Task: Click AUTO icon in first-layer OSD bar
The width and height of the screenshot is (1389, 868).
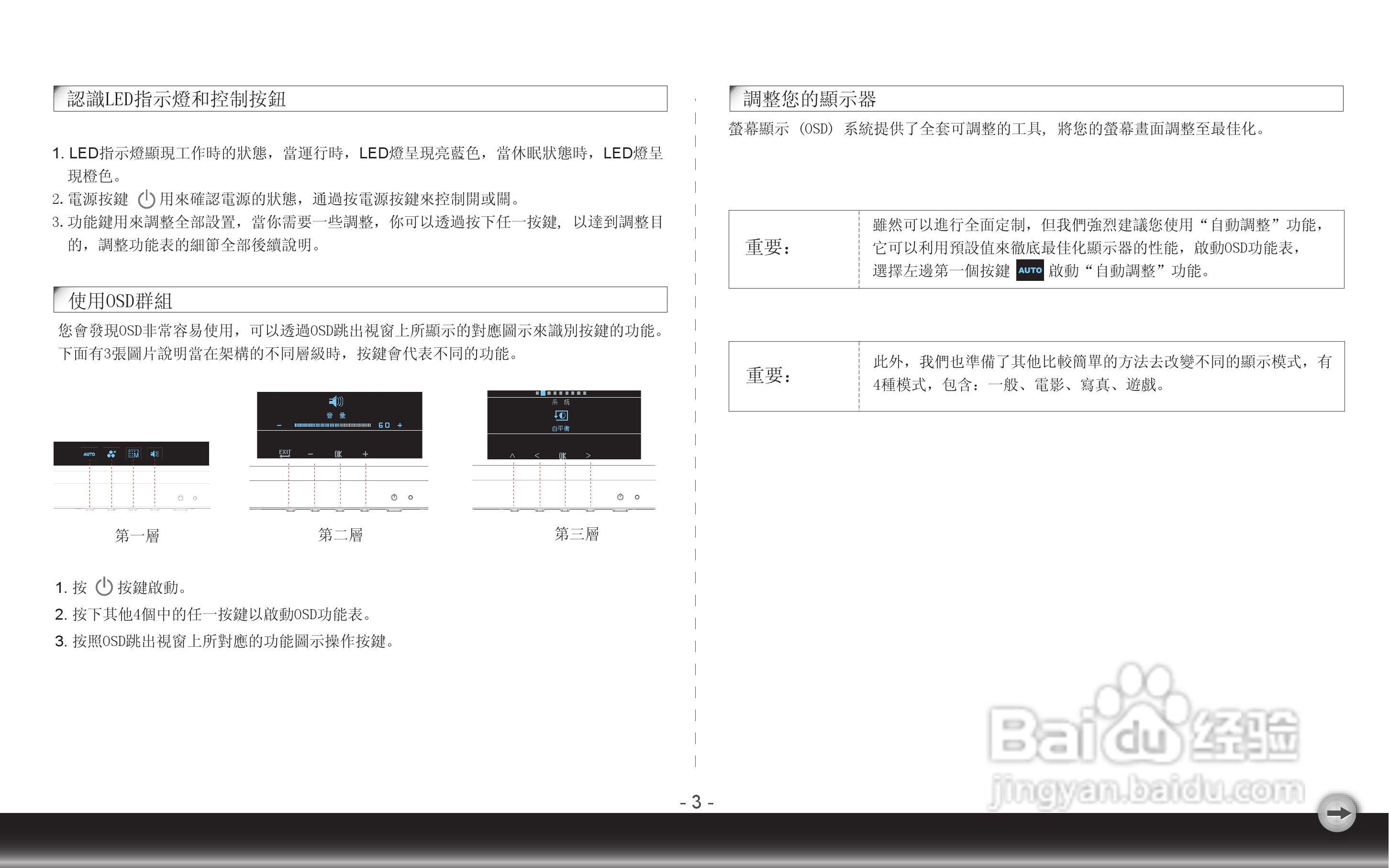Action: pyautogui.click(x=89, y=454)
